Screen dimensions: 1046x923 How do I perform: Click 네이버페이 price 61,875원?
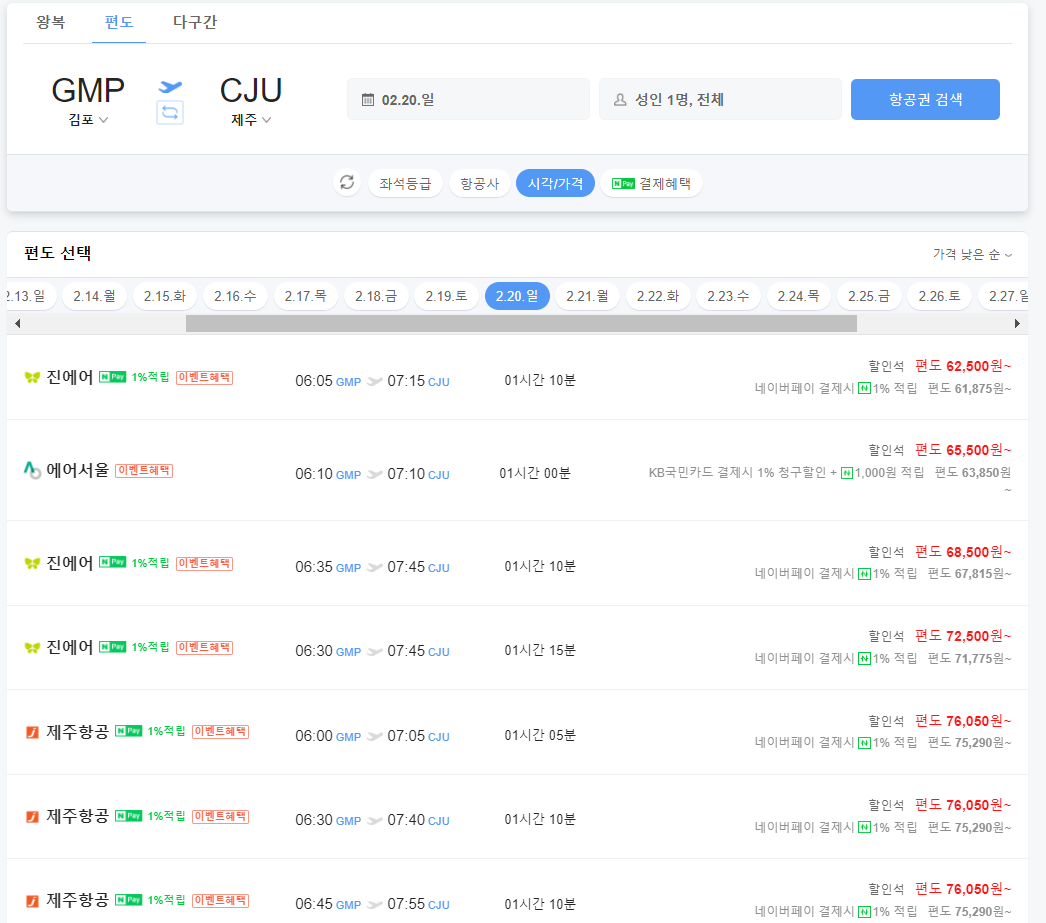[970, 389]
